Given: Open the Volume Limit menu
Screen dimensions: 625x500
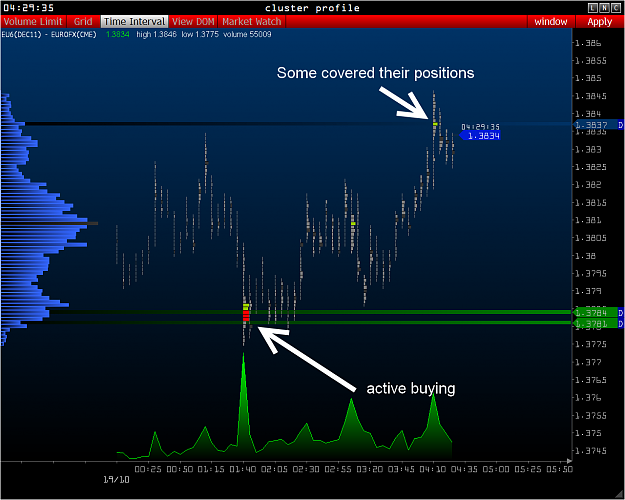Looking at the screenshot, I should click(x=33, y=22).
